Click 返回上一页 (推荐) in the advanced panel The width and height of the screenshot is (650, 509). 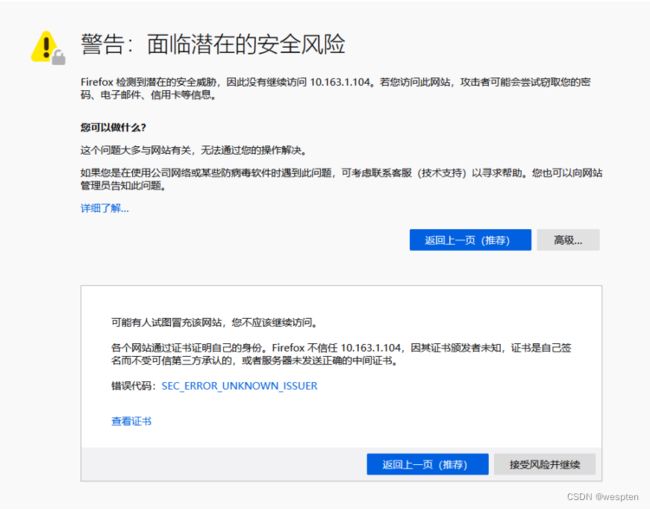coord(427,464)
